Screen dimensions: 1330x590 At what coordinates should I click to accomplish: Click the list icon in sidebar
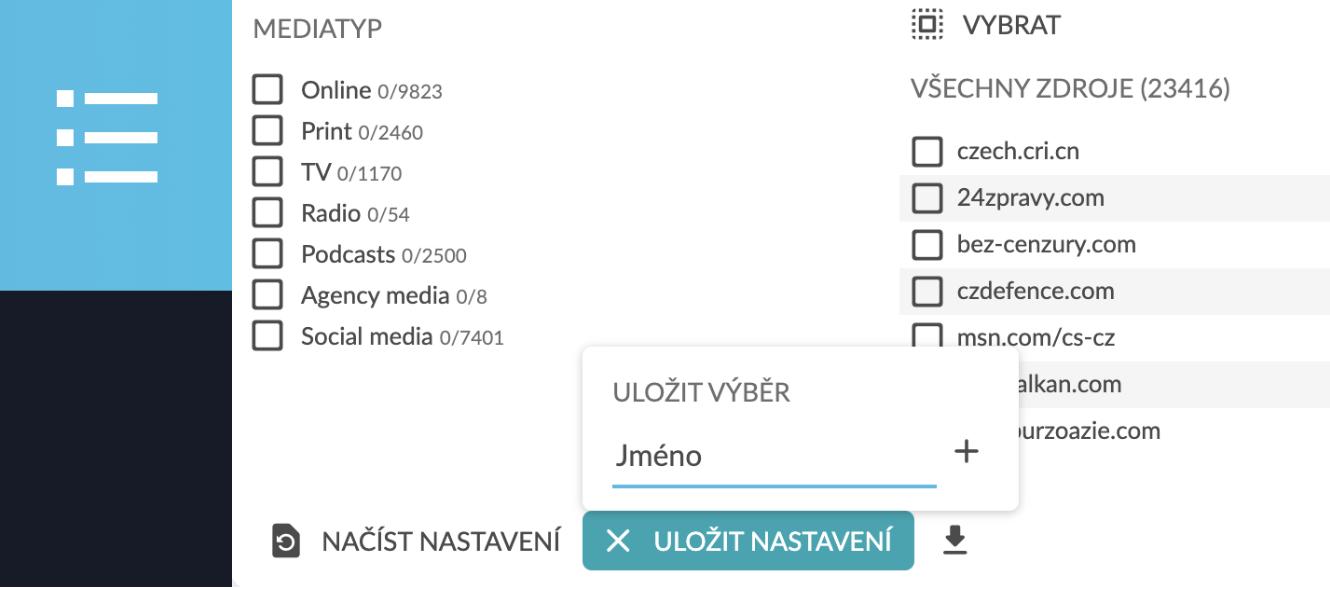pyautogui.click(x=108, y=138)
